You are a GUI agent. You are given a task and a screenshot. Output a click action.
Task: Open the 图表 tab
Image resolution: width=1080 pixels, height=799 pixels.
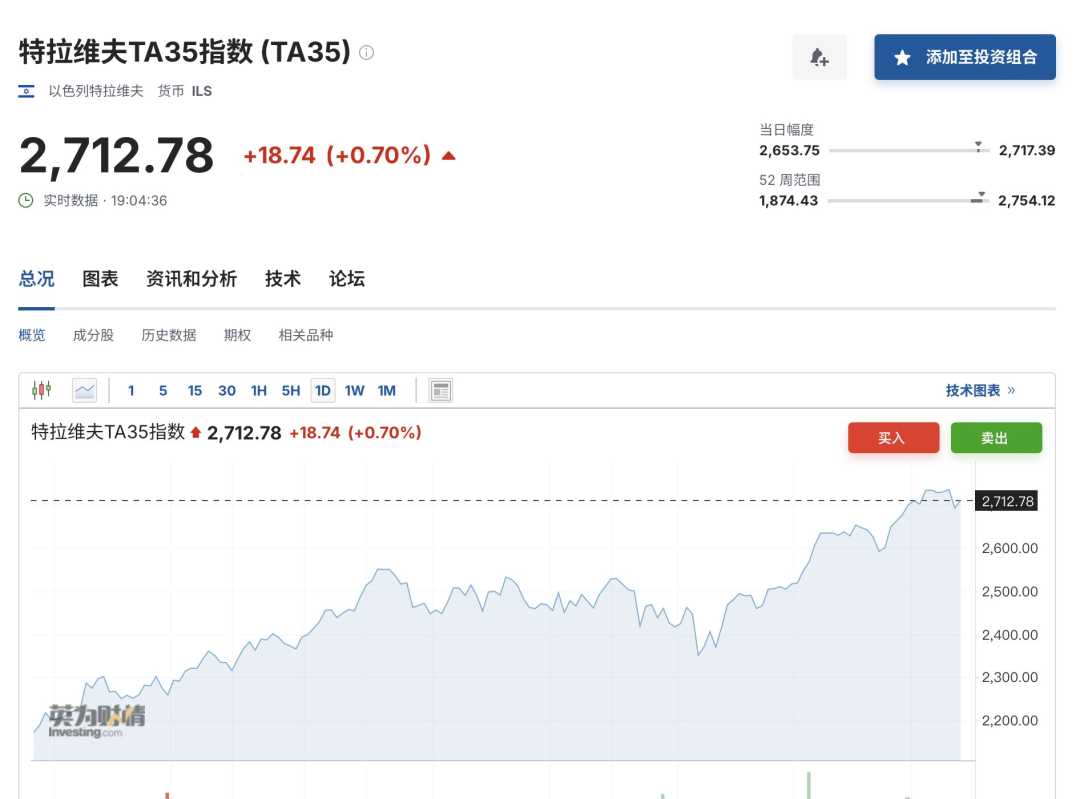pos(100,279)
